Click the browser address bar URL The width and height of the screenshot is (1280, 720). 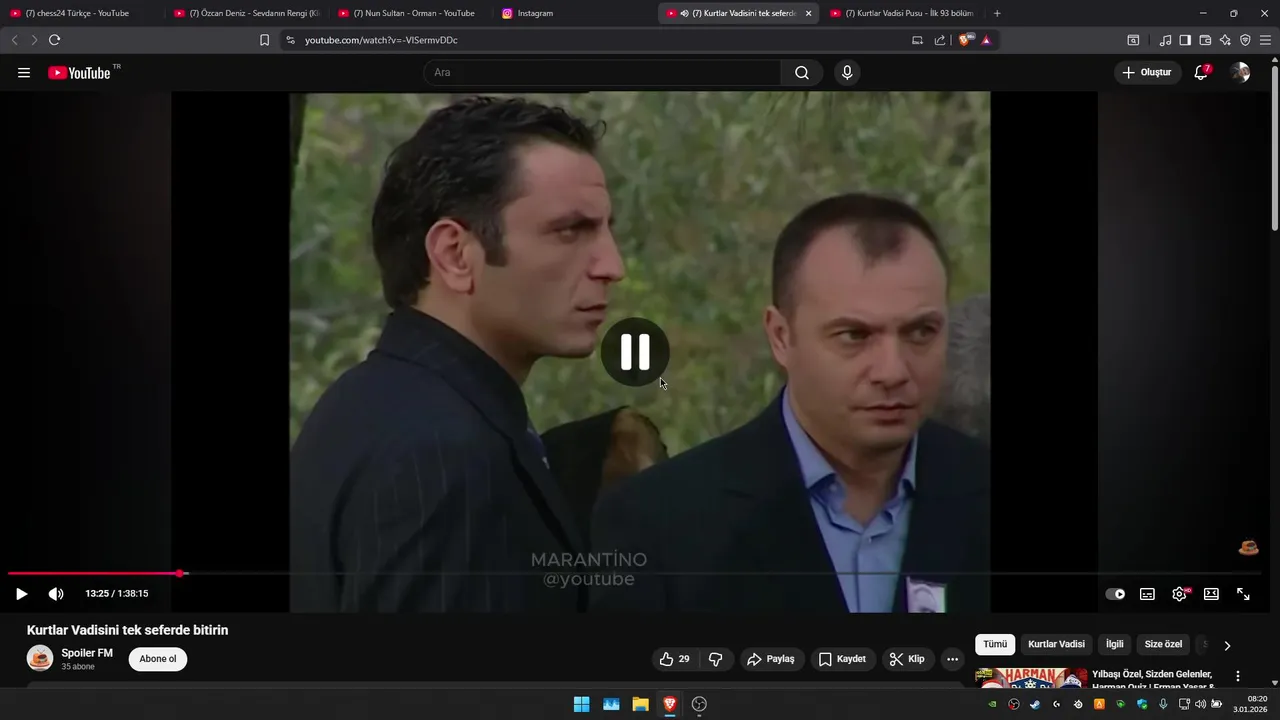381,40
